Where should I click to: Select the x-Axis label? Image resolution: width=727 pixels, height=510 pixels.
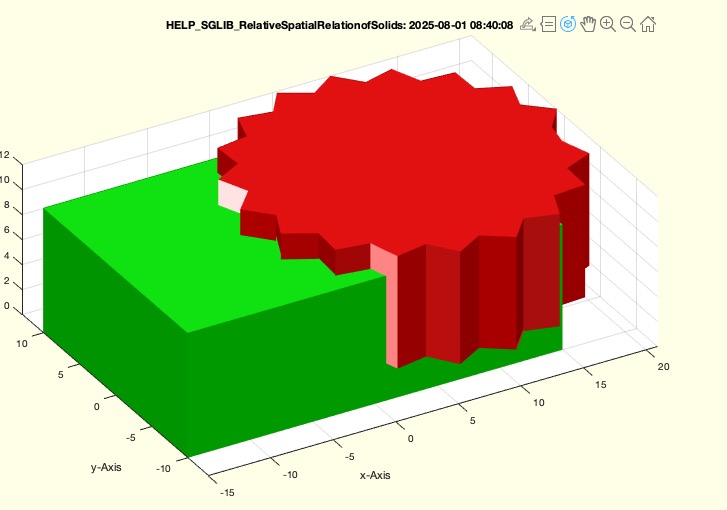tap(376, 475)
